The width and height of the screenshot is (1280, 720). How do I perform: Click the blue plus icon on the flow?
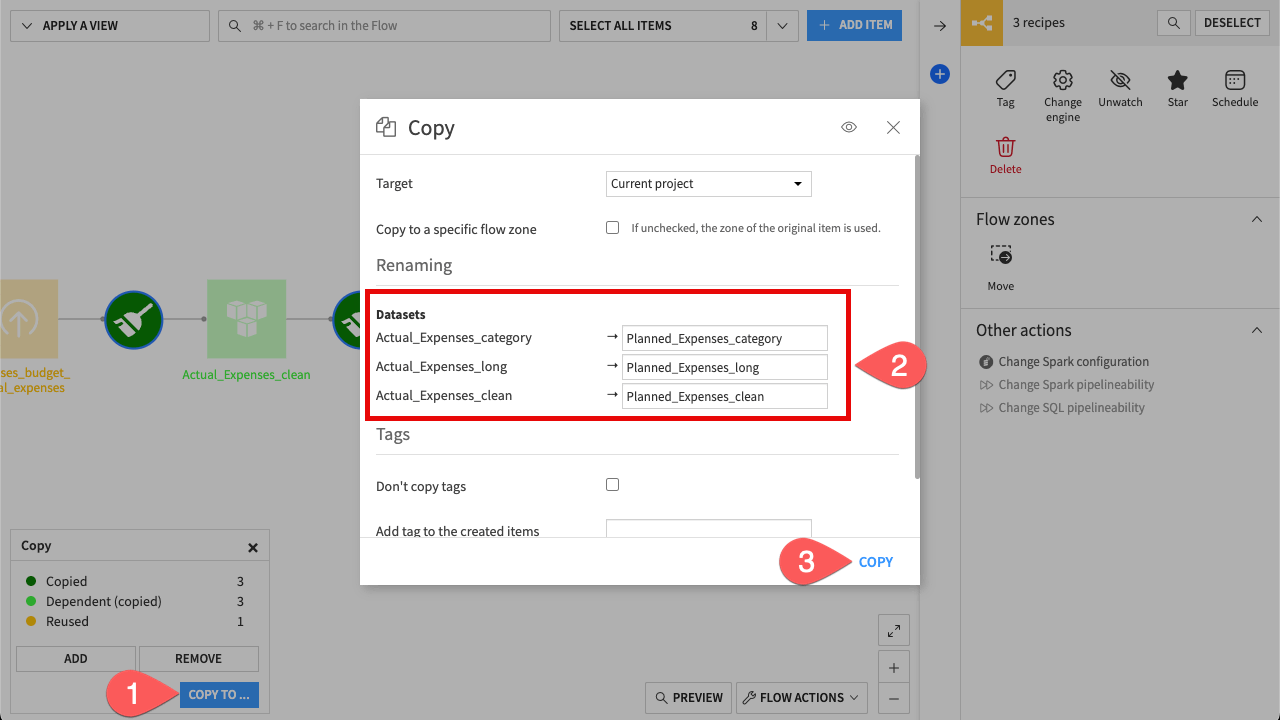pos(939,73)
